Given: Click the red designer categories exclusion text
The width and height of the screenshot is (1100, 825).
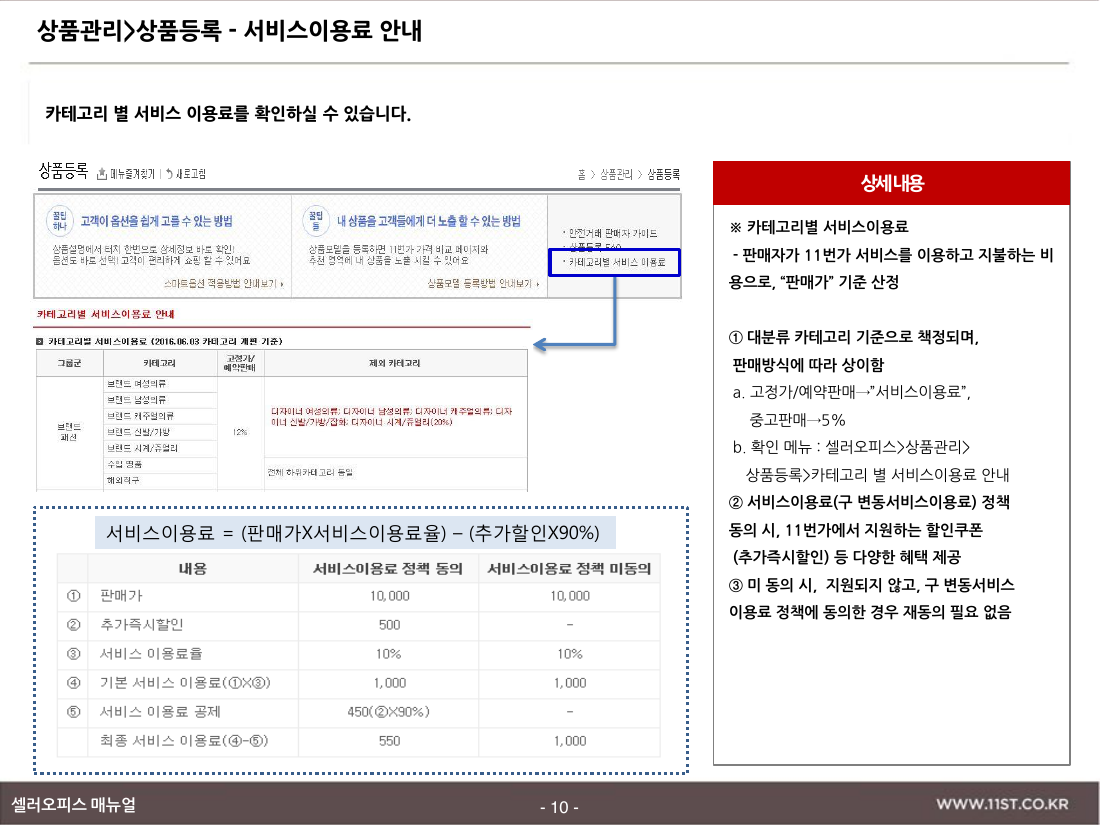Looking at the screenshot, I should 391,417.
